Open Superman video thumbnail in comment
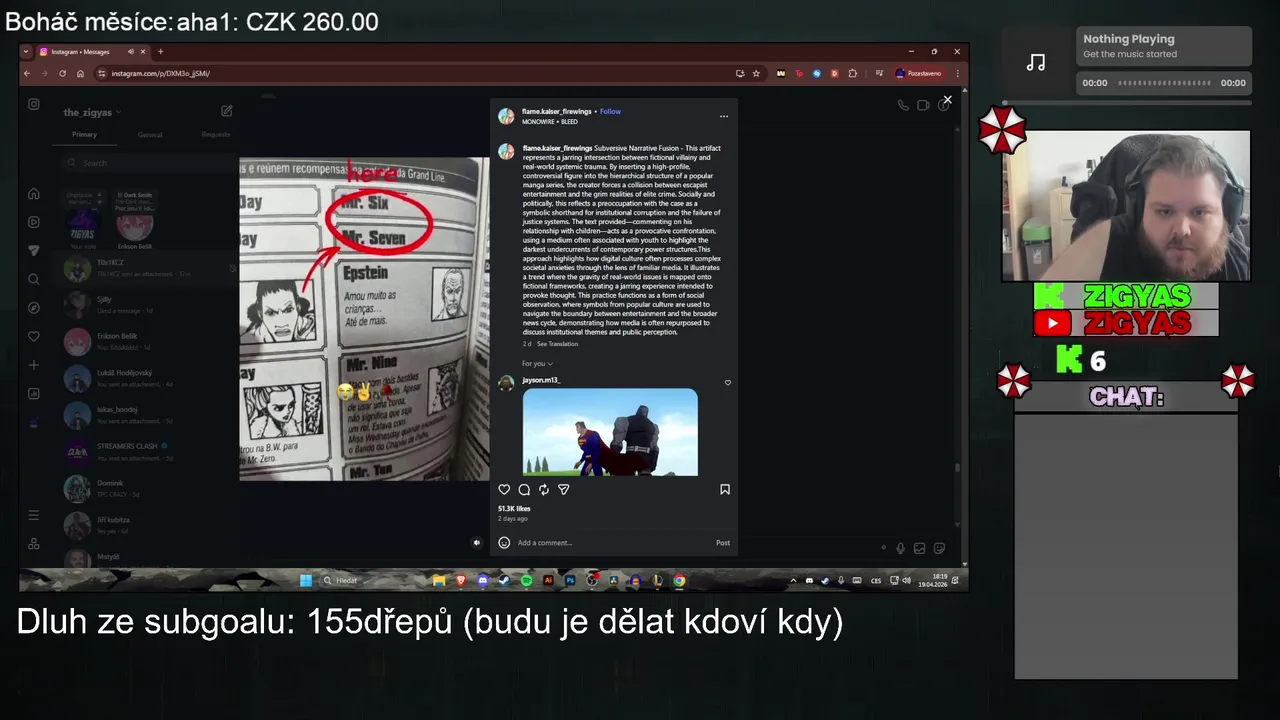1280x720 pixels. [610, 432]
